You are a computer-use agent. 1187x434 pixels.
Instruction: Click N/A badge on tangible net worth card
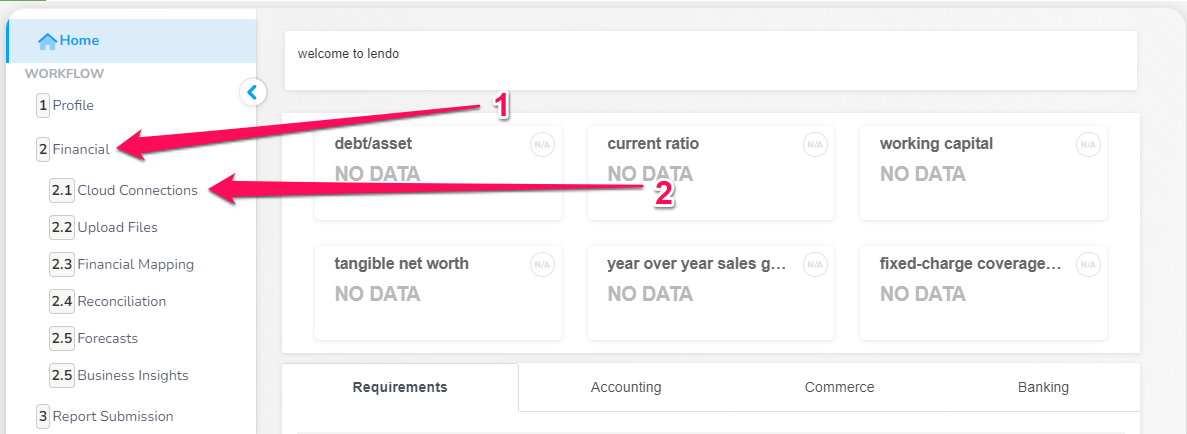point(542,264)
